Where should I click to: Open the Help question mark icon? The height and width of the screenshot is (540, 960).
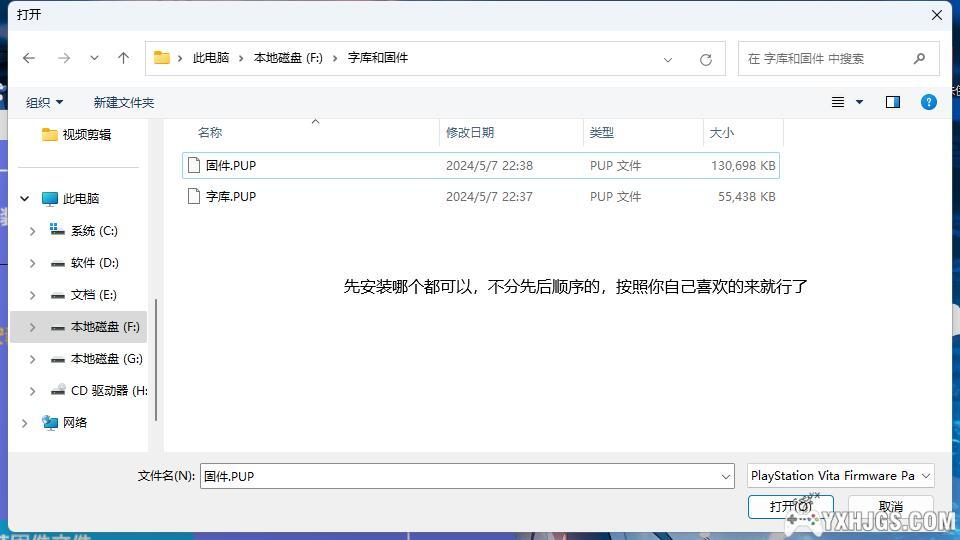(x=928, y=102)
